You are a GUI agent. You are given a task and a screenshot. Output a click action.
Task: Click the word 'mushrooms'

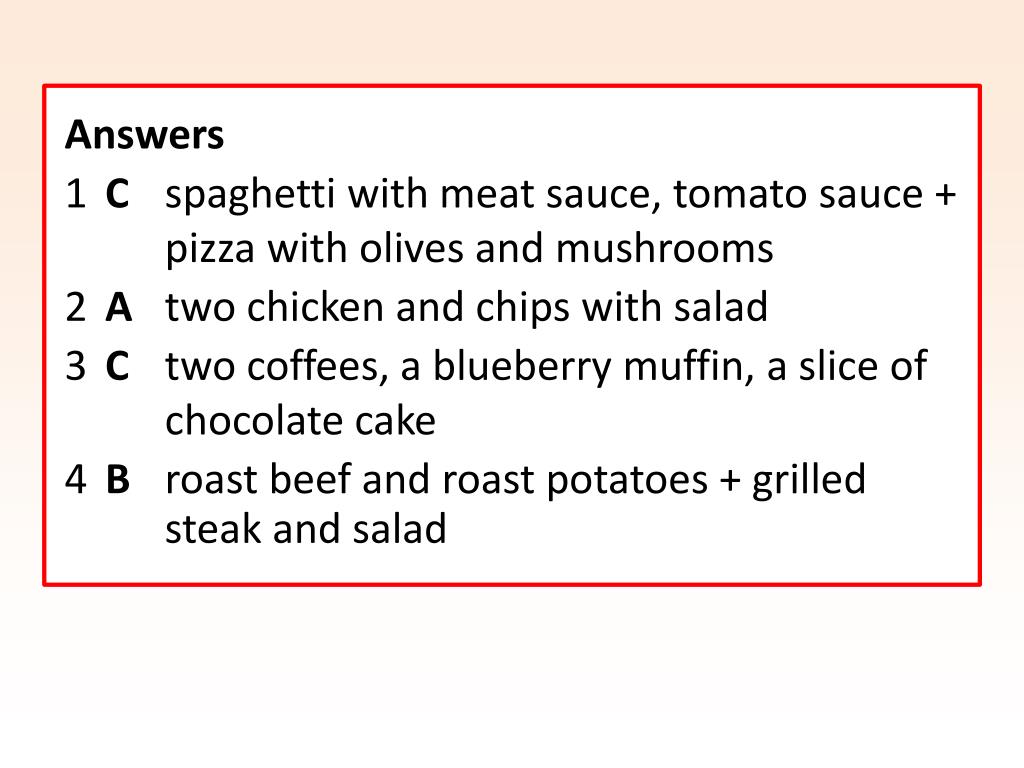point(664,249)
